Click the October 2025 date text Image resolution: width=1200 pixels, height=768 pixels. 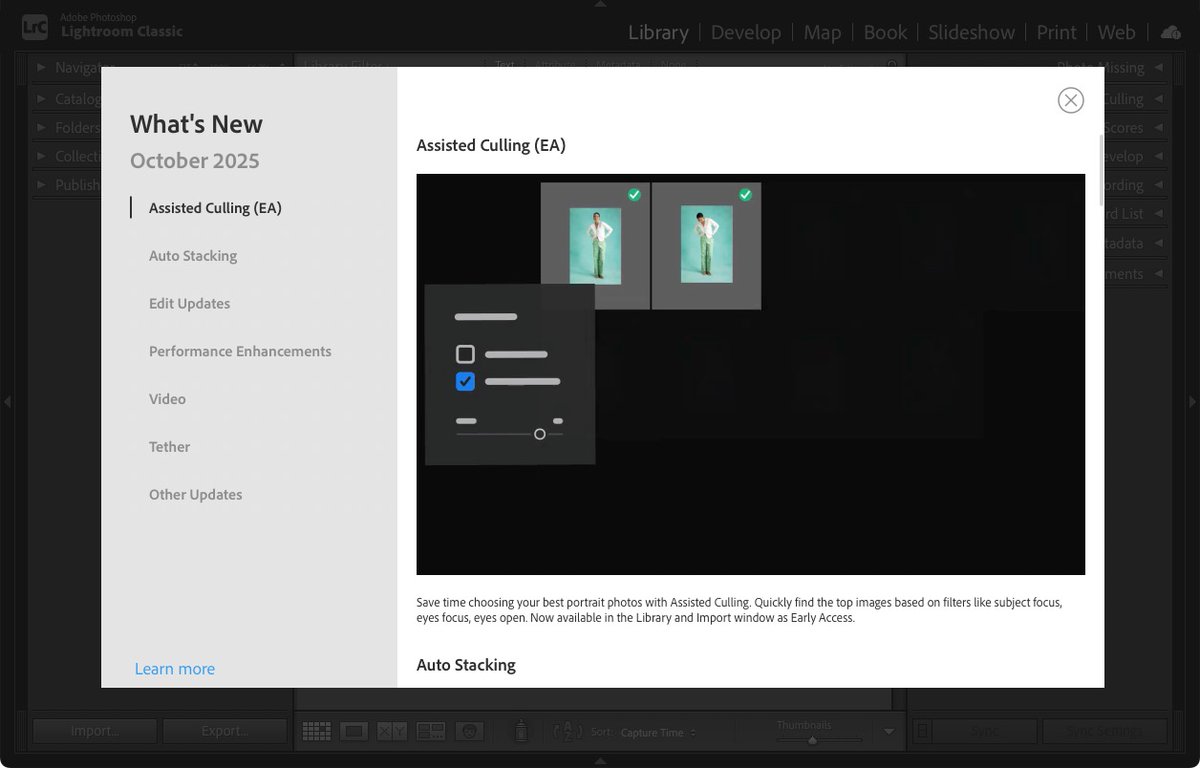pyautogui.click(x=195, y=161)
